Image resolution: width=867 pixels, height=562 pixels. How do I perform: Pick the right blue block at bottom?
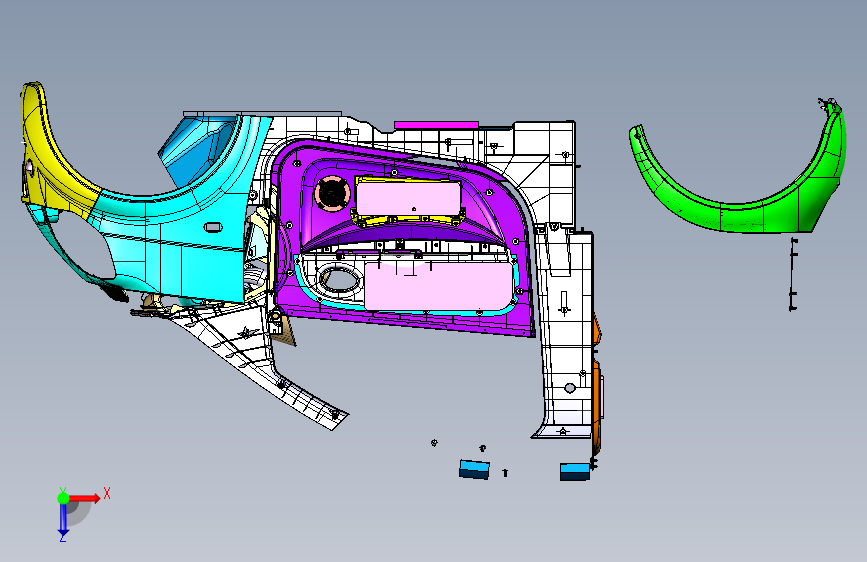point(575,472)
